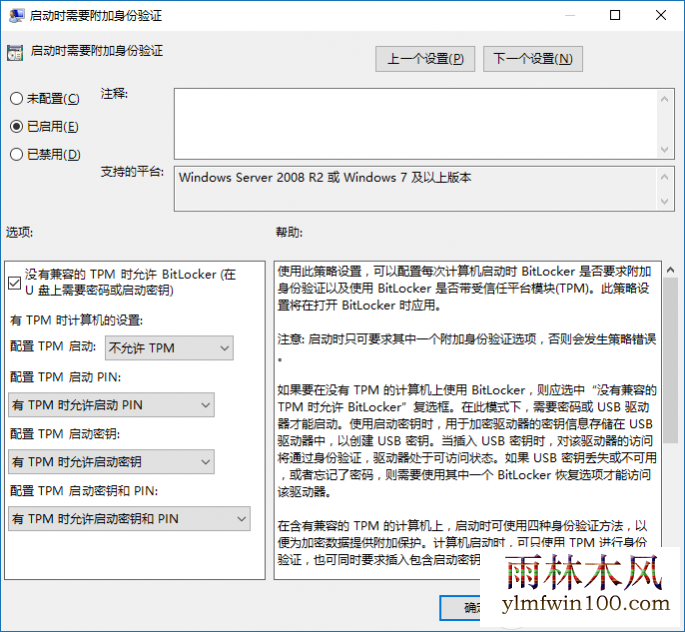Click the up arrow in the 支持的平台 box

(x=664, y=177)
